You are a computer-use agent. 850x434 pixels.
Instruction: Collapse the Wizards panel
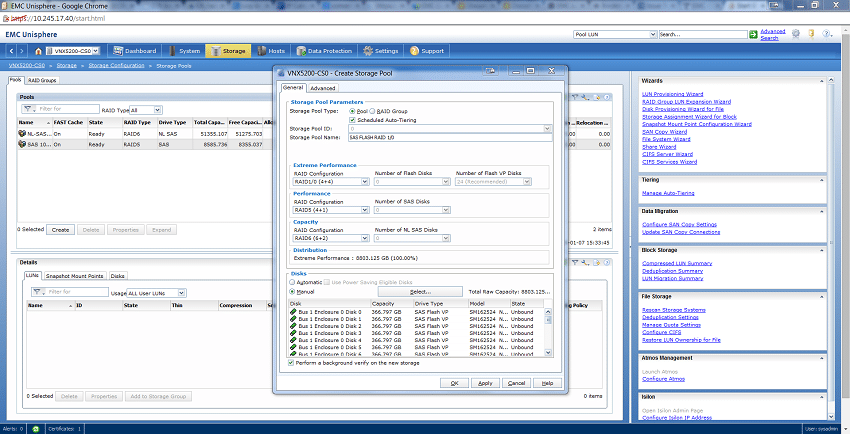click(x=821, y=81)
